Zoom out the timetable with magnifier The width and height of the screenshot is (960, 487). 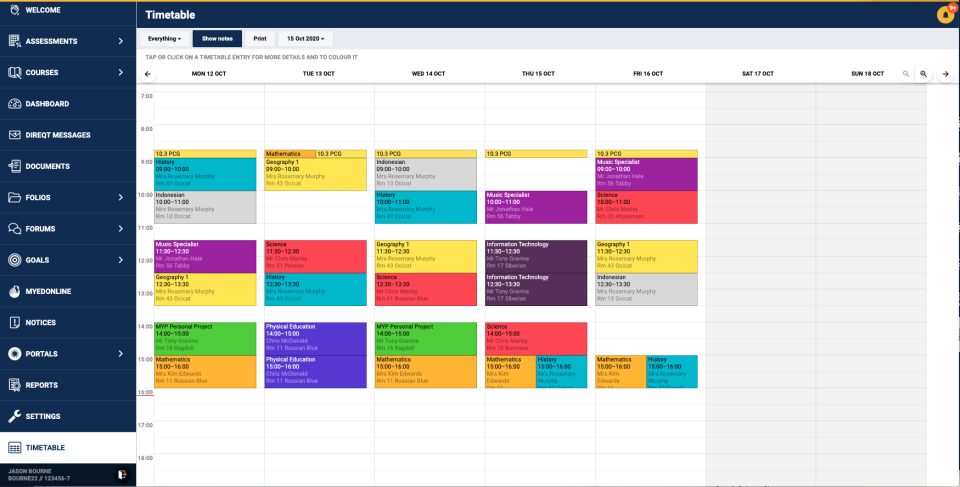point(906,74)
